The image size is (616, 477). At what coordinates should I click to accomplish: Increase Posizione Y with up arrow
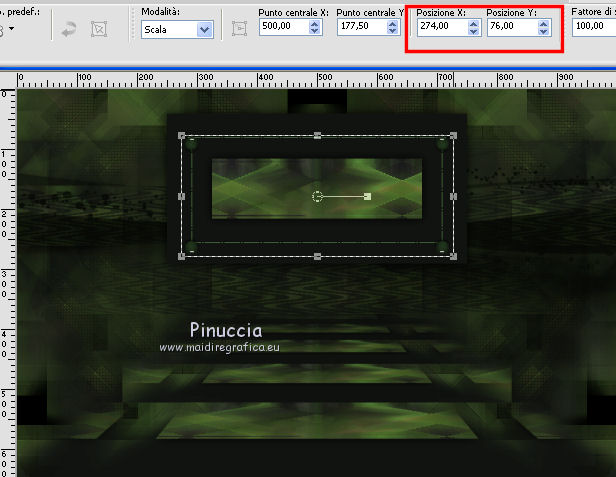pyautogui.click(x=543, y=24)
